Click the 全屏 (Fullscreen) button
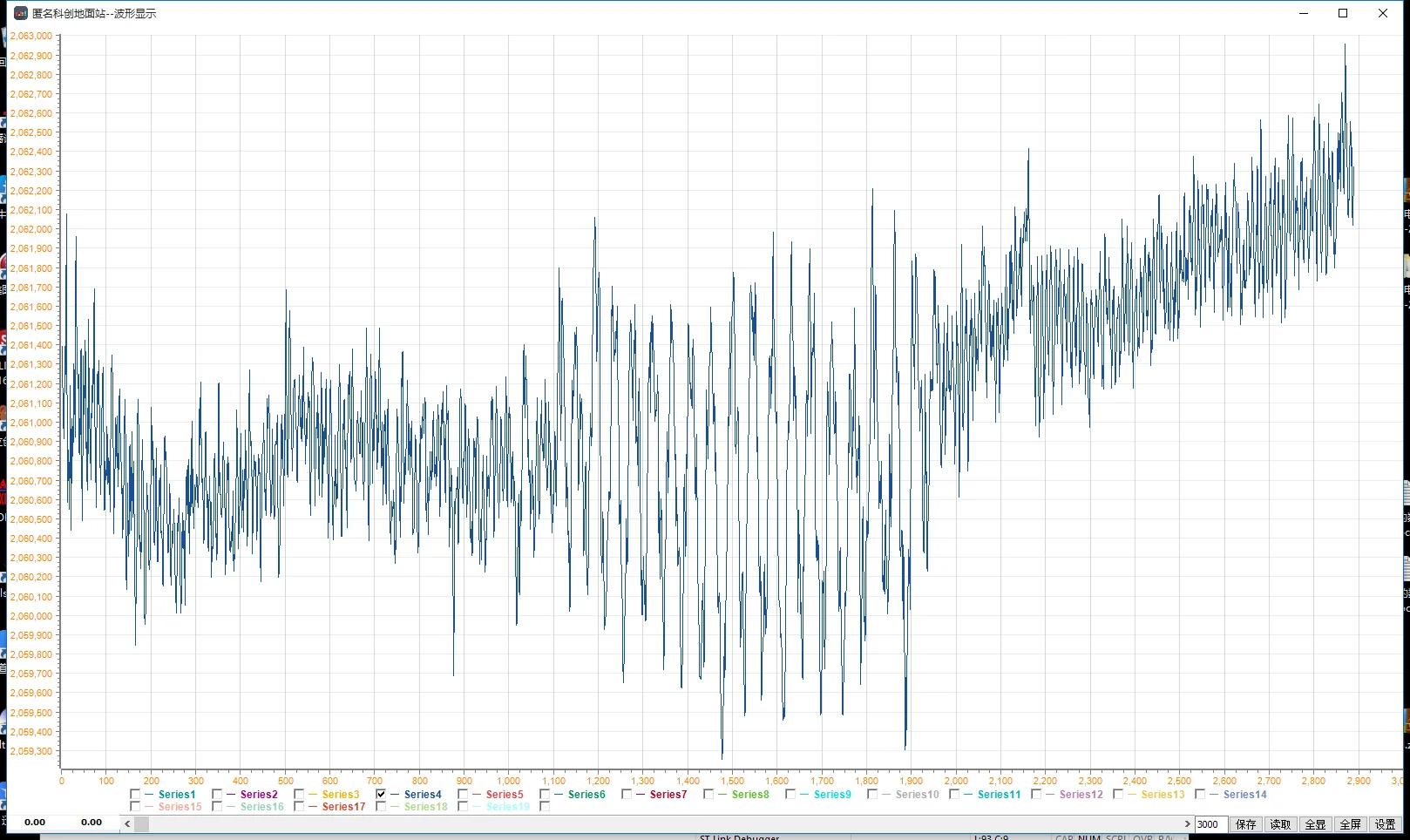 [x=1351, y=824]
